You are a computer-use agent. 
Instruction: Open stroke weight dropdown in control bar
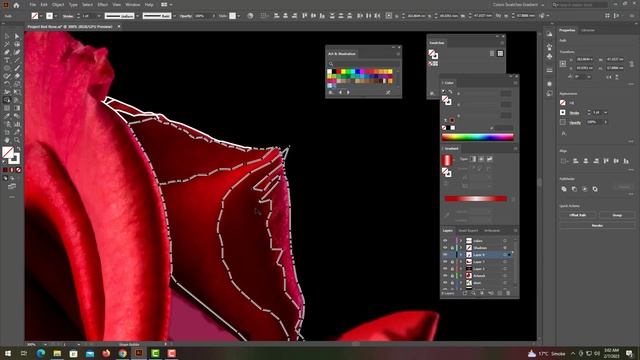tap(99, 16)
